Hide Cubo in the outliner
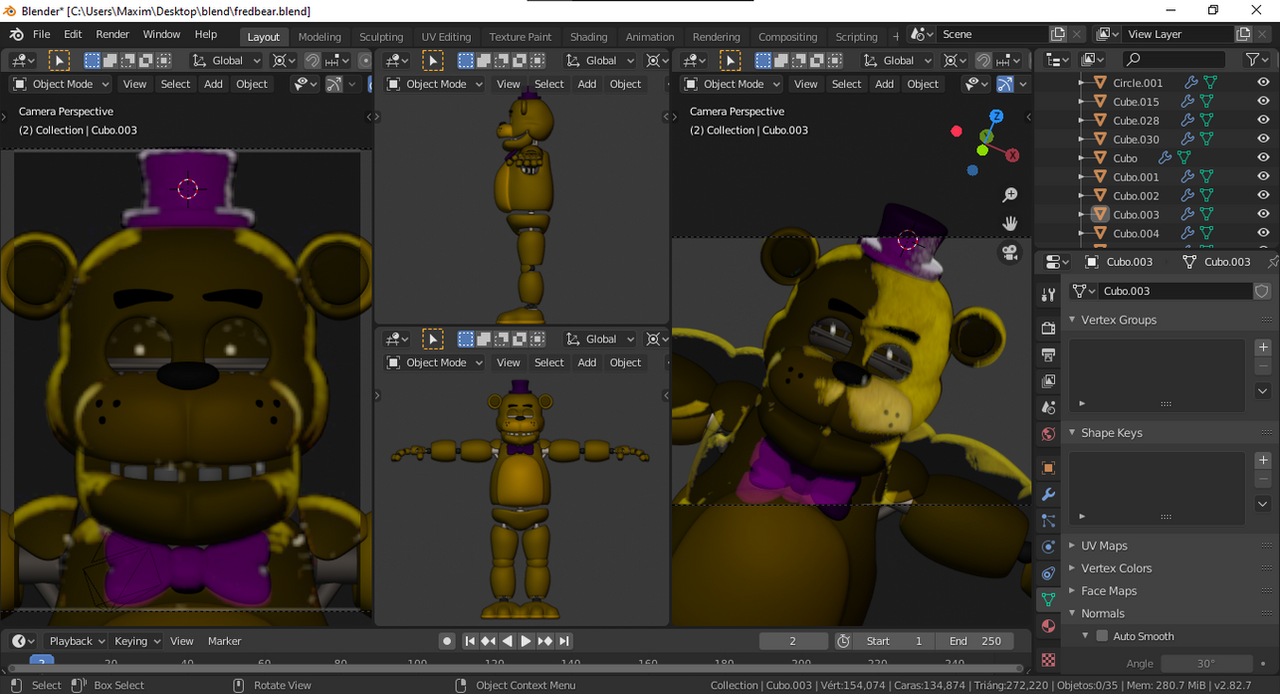 pos(1263,158)
